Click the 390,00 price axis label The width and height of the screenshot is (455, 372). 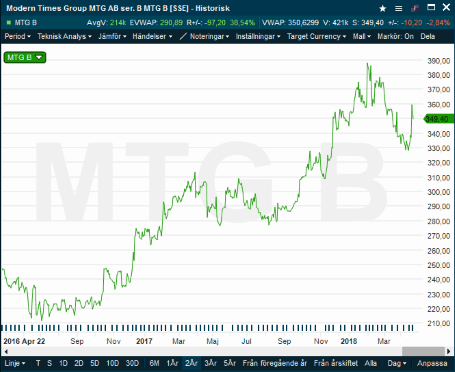tap(439, 61)
